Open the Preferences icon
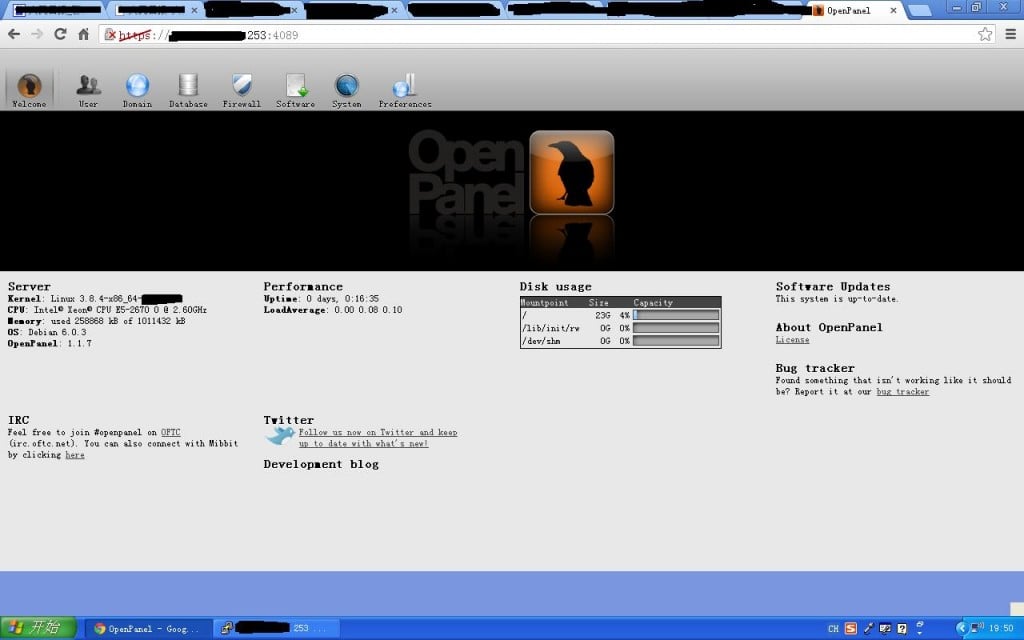Image resolution: width=1024 pixels, height=640 pixels. pyautogui.click(x=404, y=87)
